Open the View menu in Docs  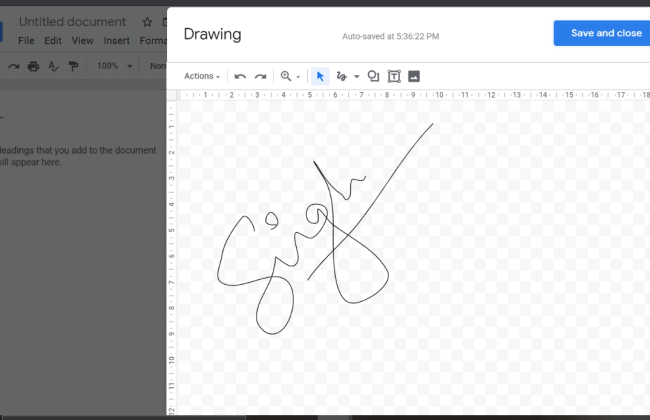(x=82, y=41)
